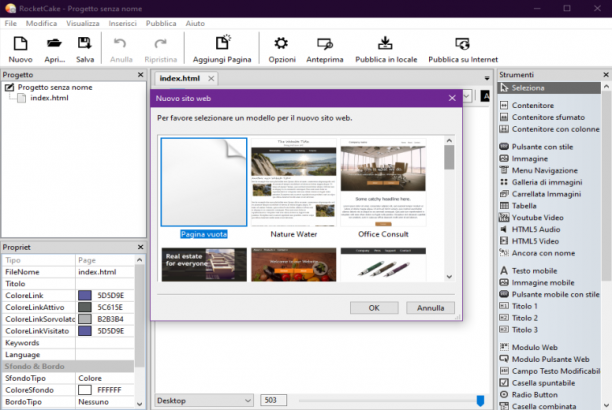This screenshot has height=410, width=612.
Task: Select the Tabella tool
Action: [518, 206]
